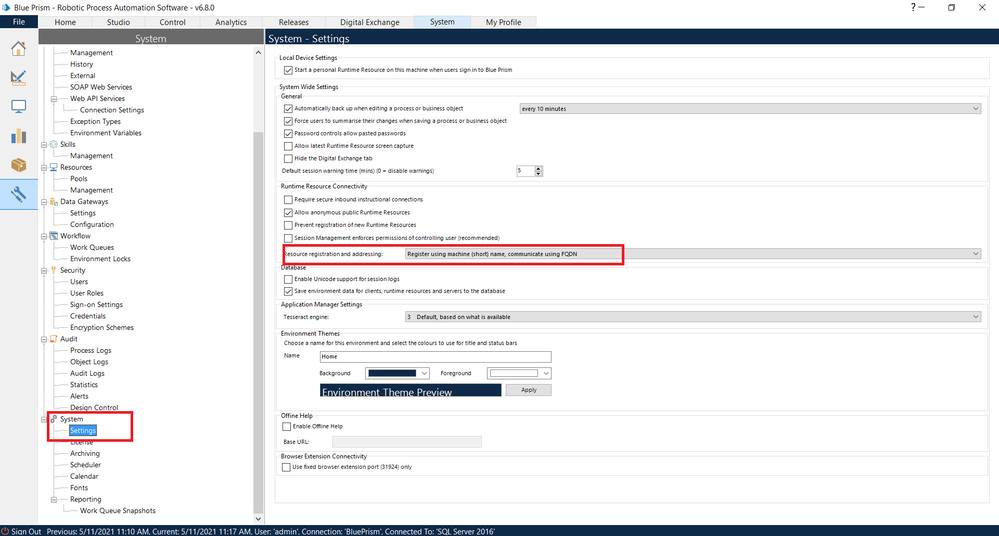Enable Prevent registration of new Runtime Resources

(x=288, y=225)
